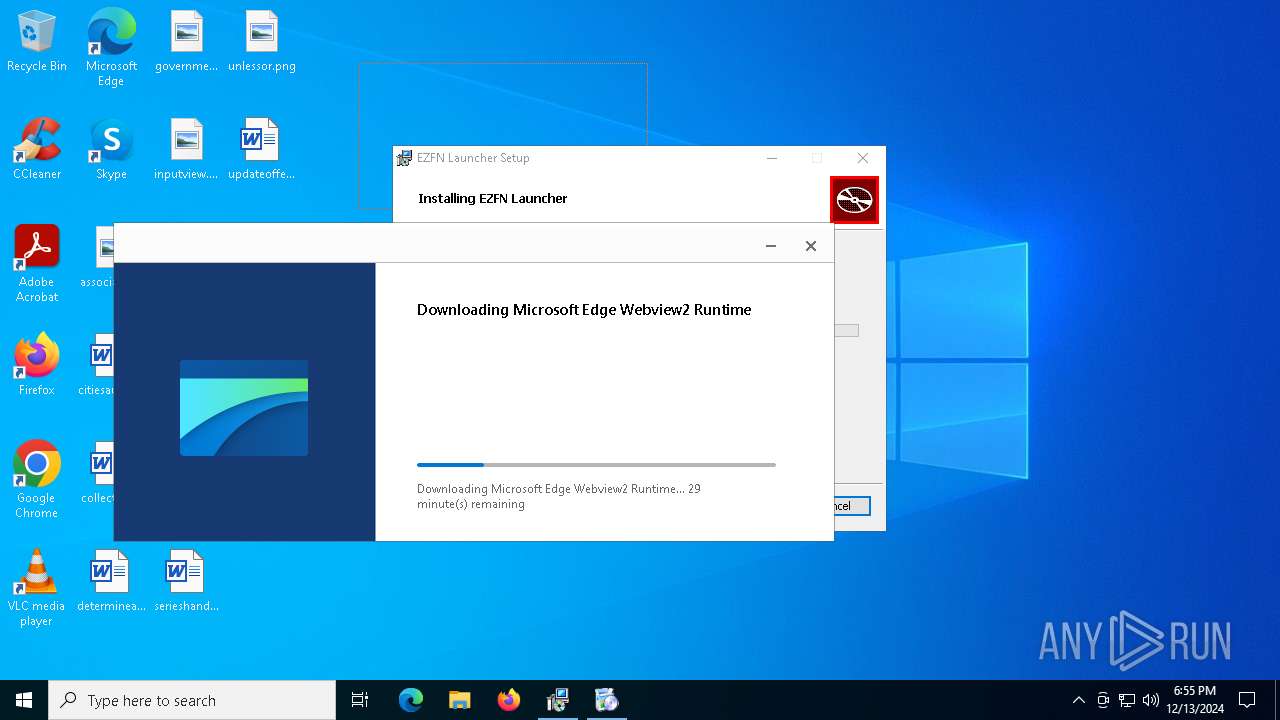This screenshot has height=720, width=1280.
Task: Click the Edge Webview2 logo graphic
Action: point(244,408)
